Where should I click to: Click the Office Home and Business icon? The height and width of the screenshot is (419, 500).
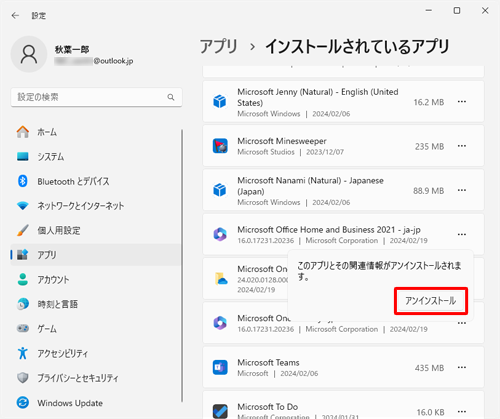[x=220, y=234]
